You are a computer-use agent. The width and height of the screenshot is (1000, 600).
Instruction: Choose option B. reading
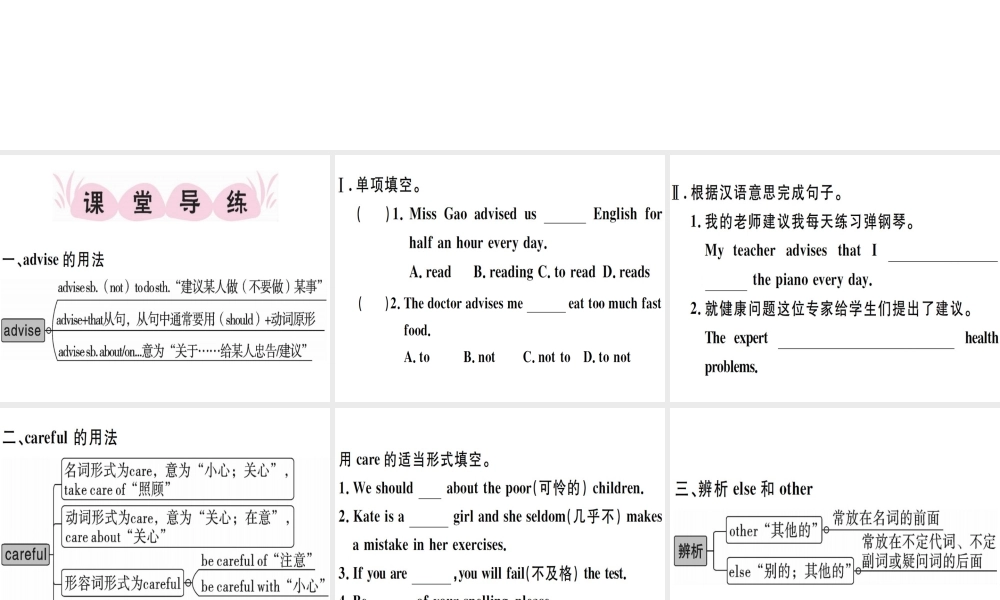[503, 272]
